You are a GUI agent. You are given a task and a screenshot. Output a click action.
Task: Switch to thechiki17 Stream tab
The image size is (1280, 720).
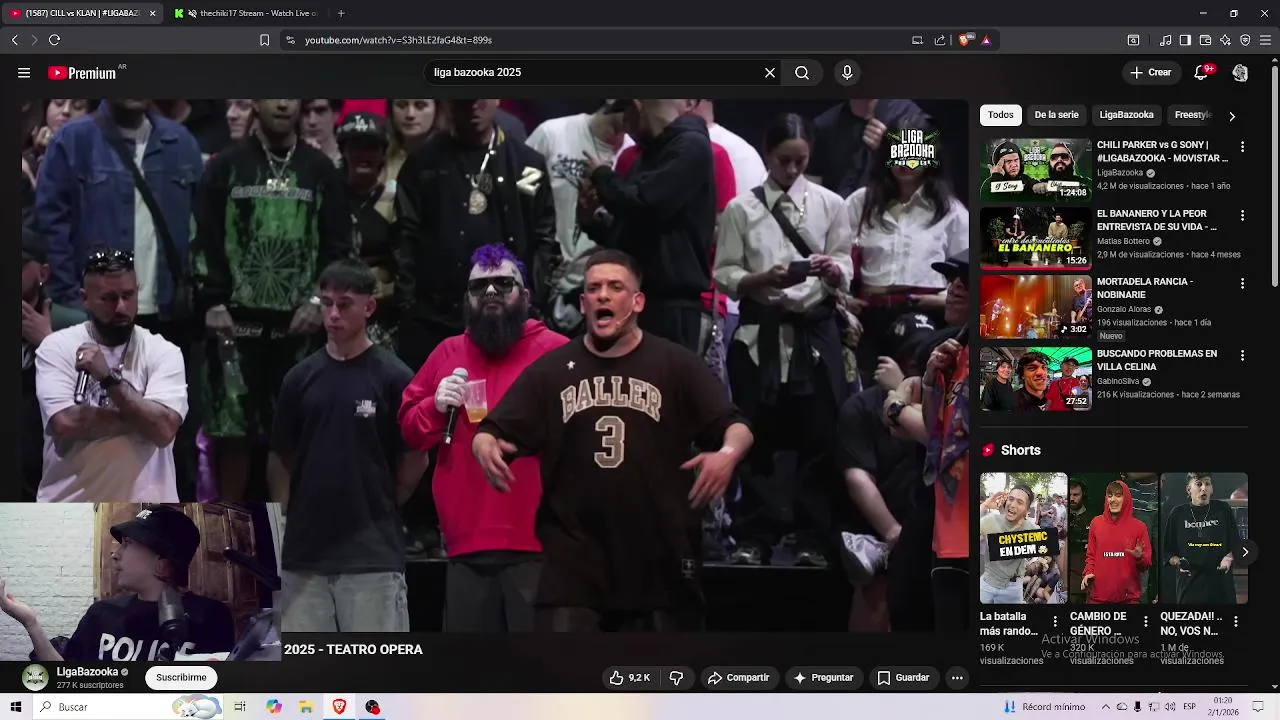click(248, 13)
